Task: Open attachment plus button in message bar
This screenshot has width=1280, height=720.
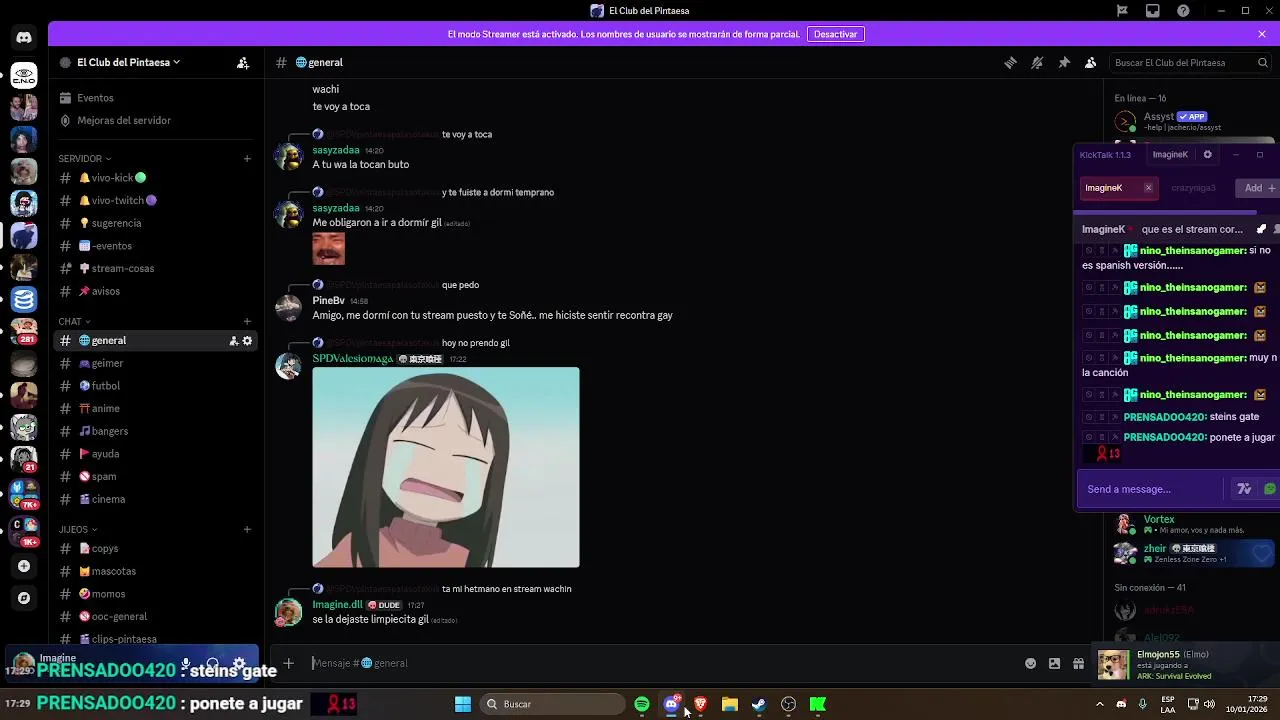Action: pos(288,663)
